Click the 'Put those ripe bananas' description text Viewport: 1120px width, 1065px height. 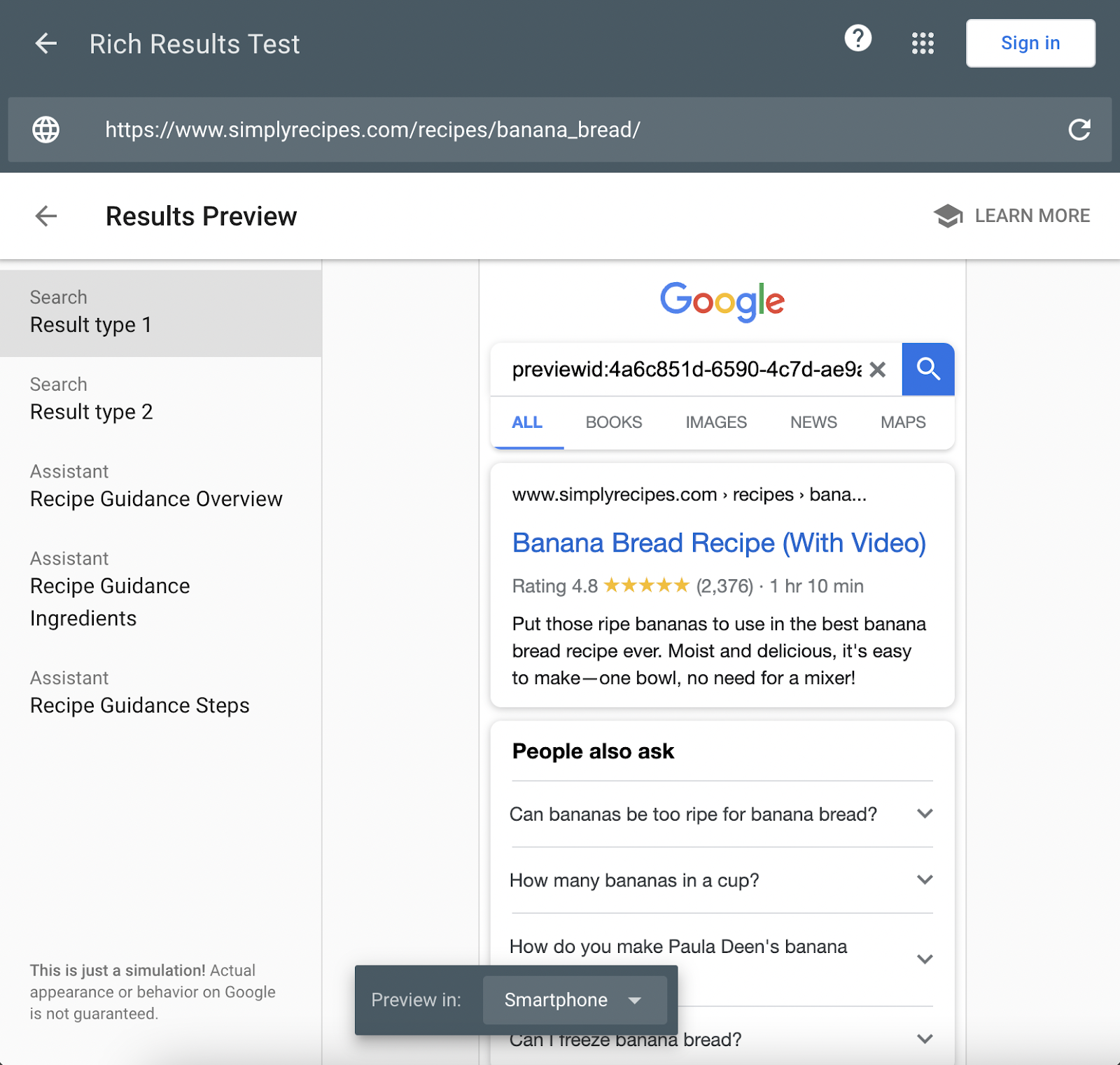[x=719, y=650]
